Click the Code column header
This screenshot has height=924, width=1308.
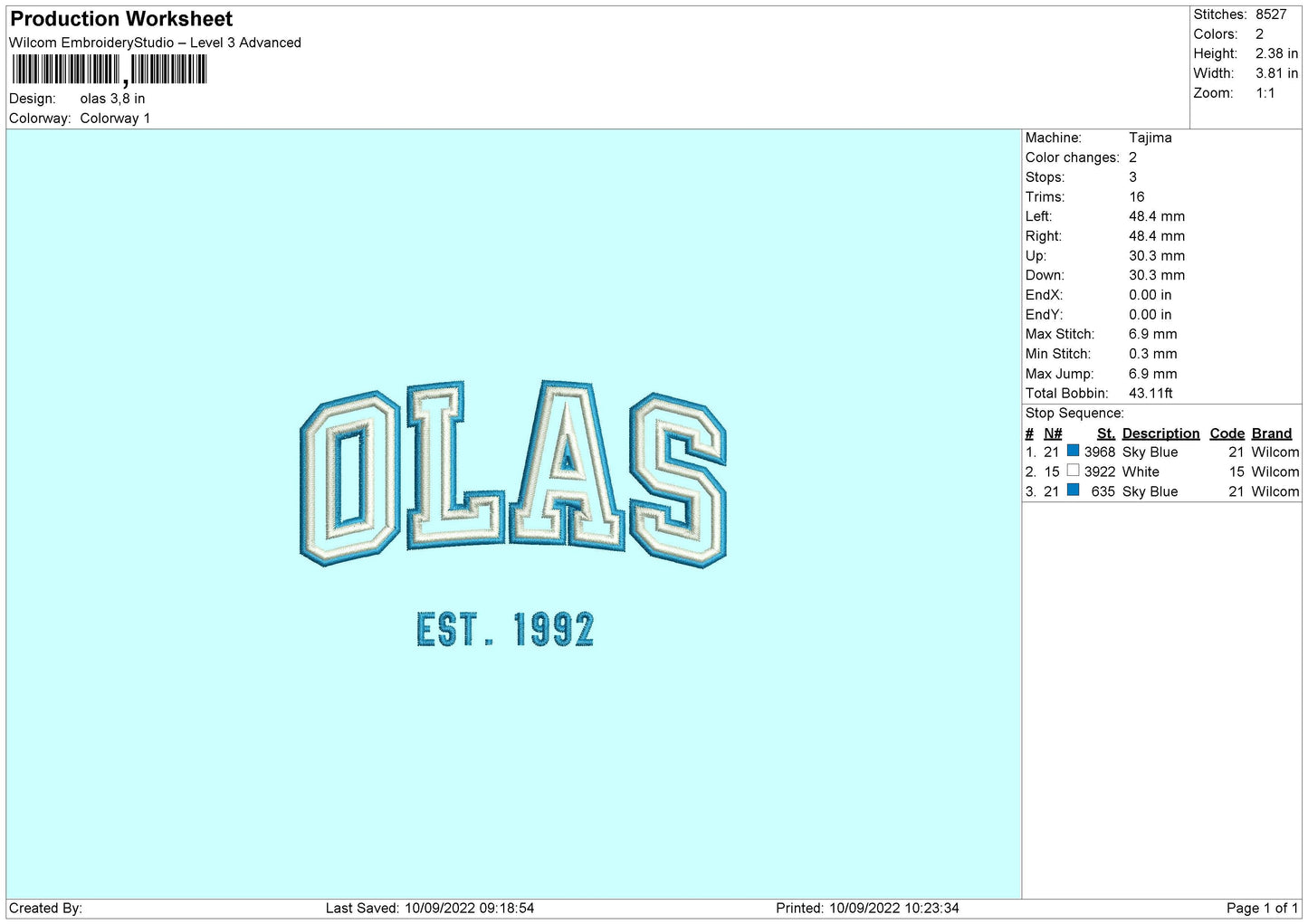[x=1227, y=433]
